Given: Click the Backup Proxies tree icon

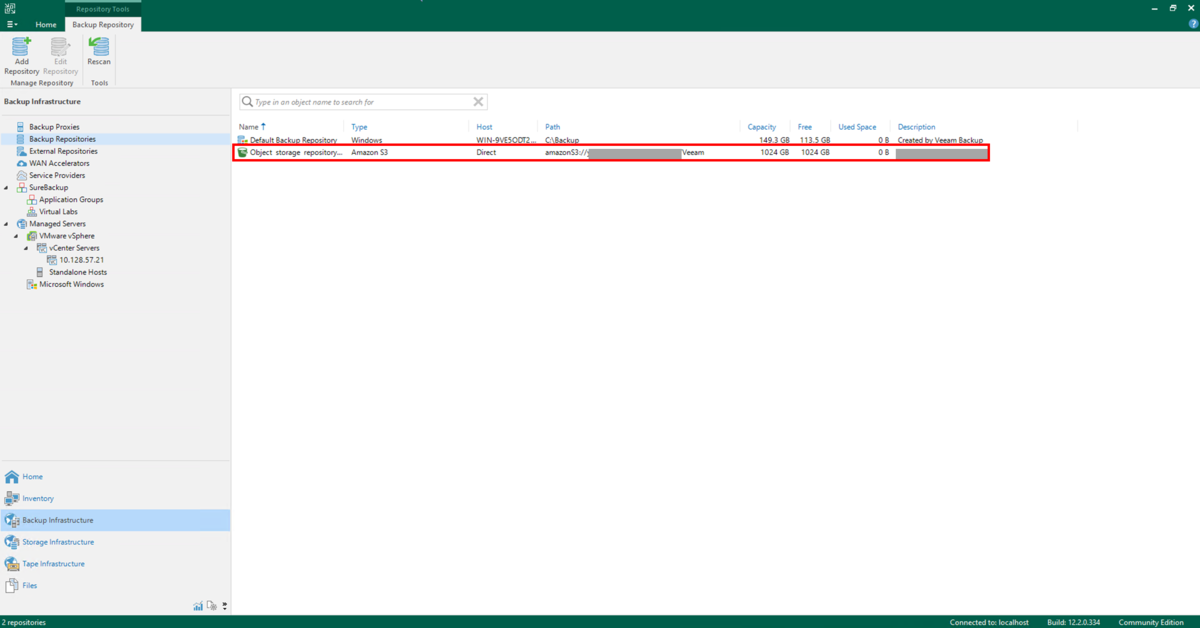Looking at the screenshot, I should click(21, 127).
